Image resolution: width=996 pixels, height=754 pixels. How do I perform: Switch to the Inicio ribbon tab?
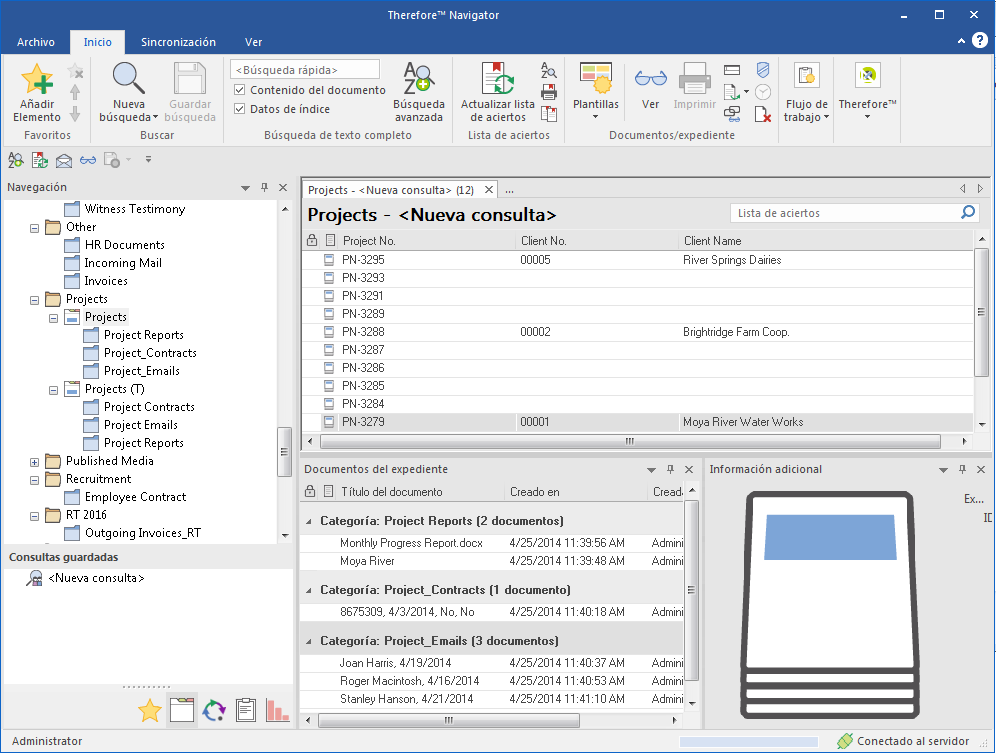click(97, 42)
